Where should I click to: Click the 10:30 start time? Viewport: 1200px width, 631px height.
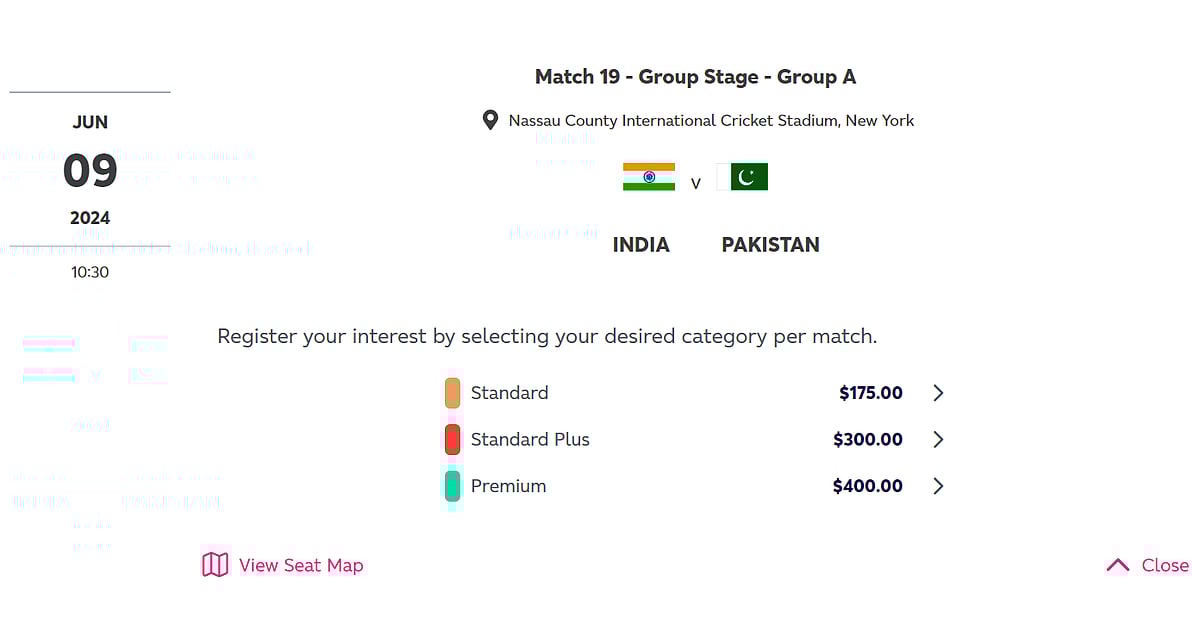point(90,271)
